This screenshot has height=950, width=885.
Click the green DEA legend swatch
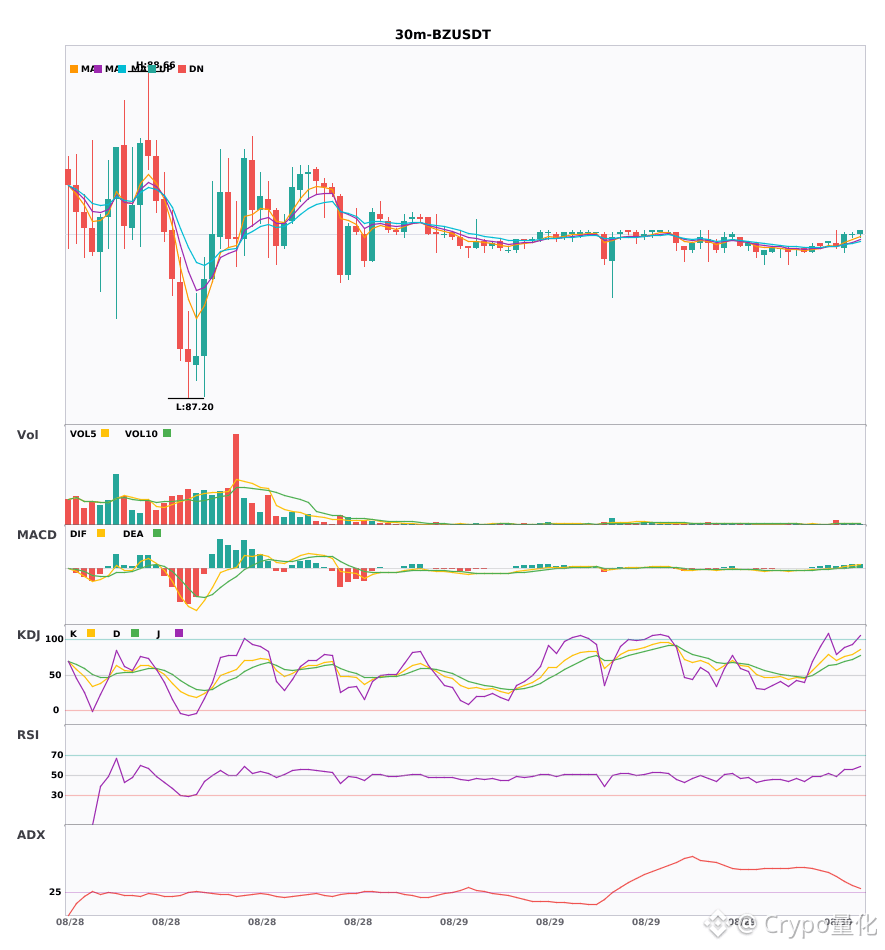point(157,533)
